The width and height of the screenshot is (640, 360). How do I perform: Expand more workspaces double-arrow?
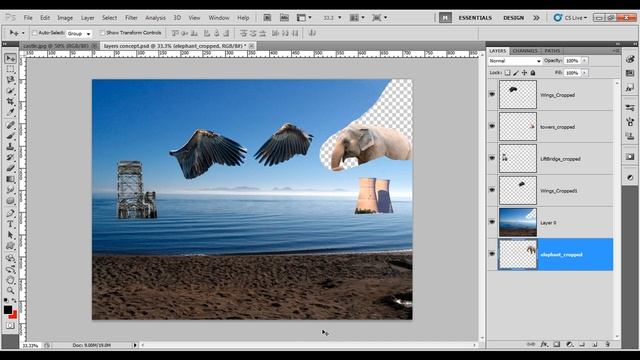[536, 18]
